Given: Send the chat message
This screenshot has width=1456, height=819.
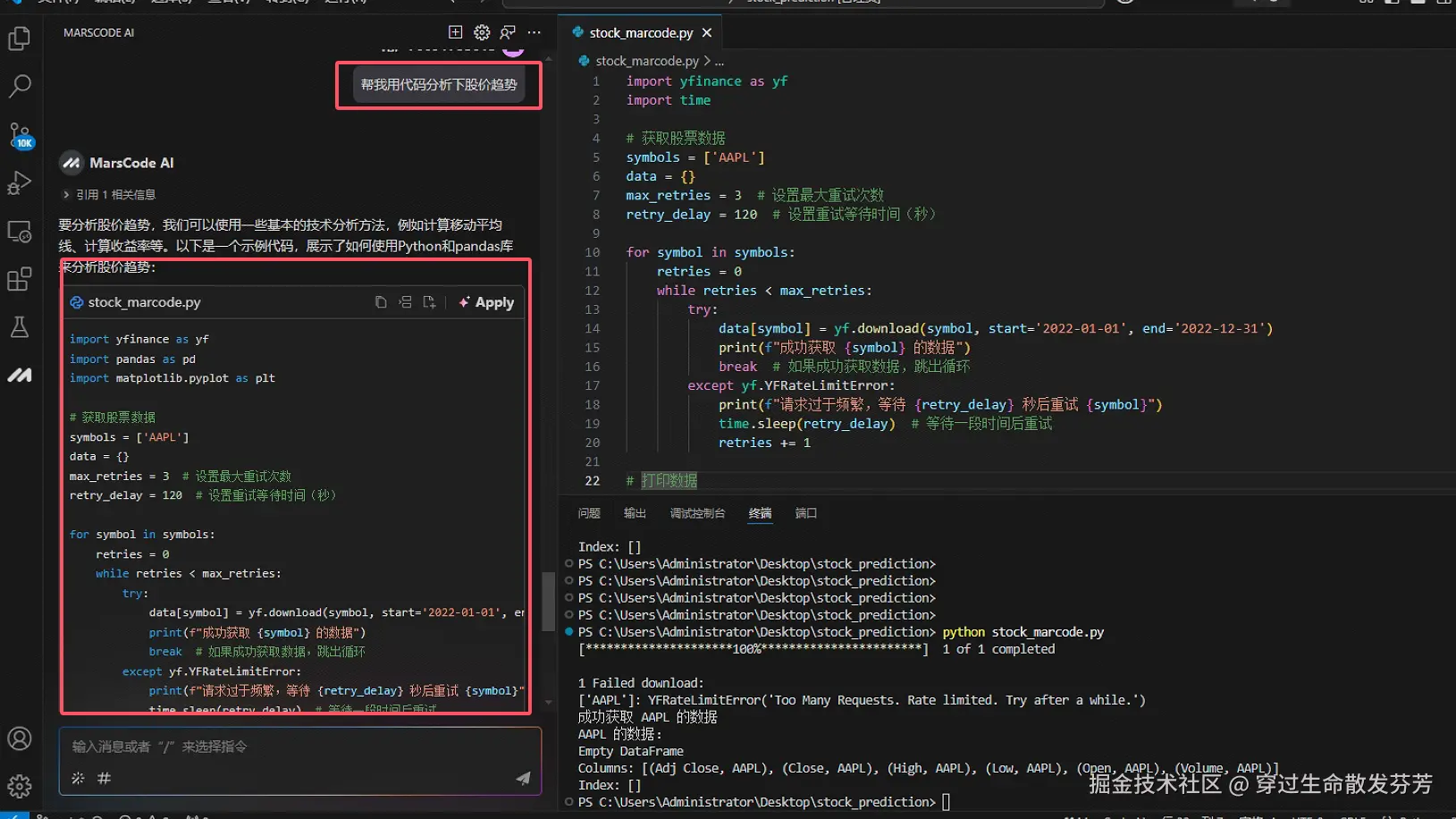Looking at the screenshot, I should [x=523, y=778].
